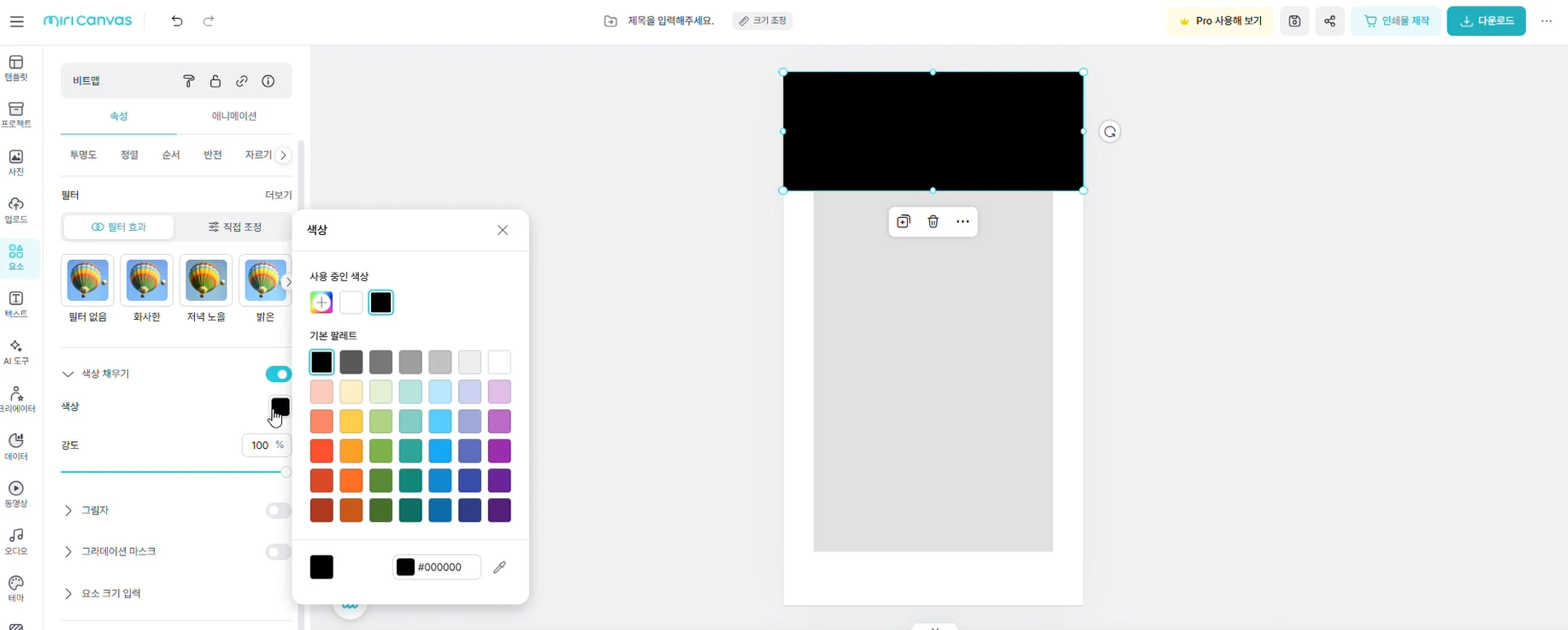The width and height of the screenshot is (1568, 630).
Task: Turn on the gradient mask toggle
Action: pyautogui.click(x=278, y=551)
